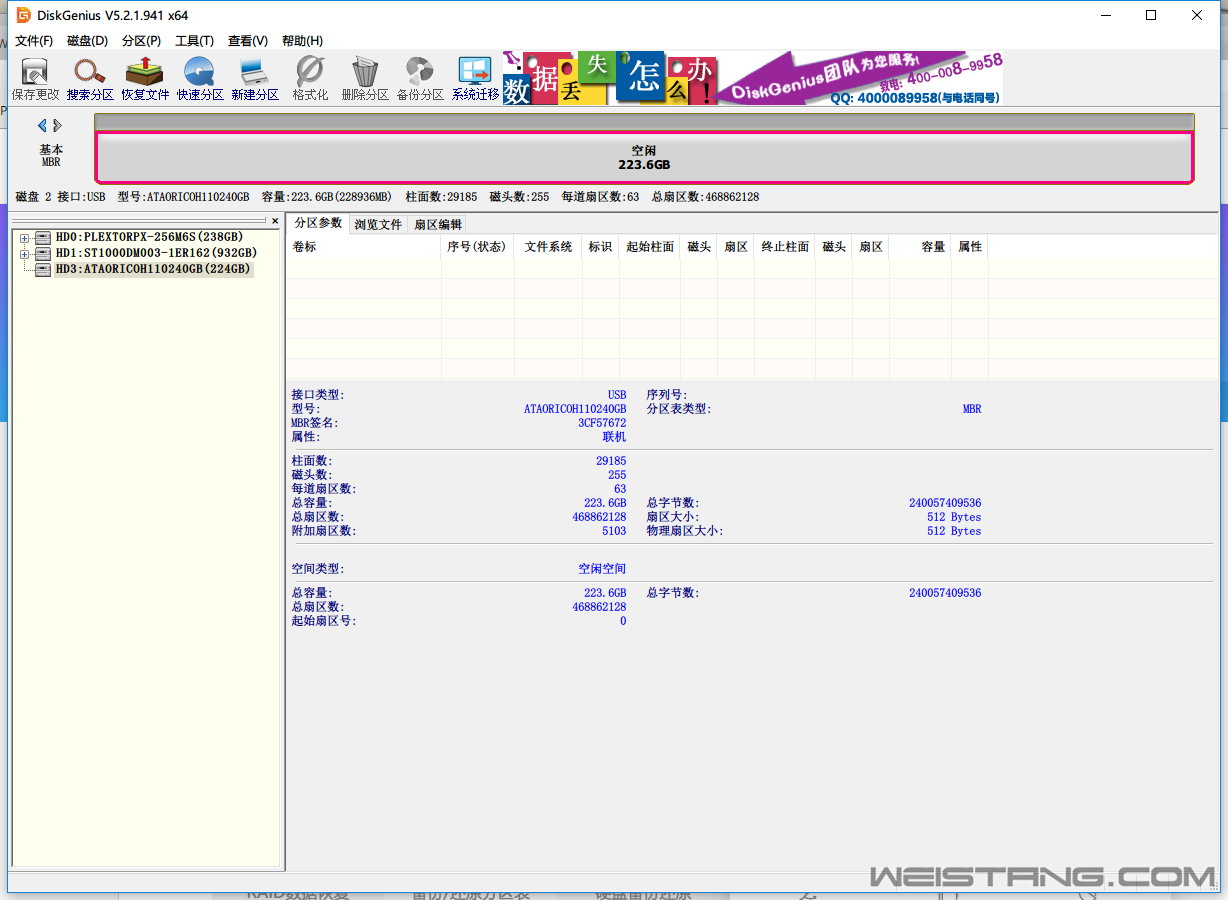1228x900 pixels.
Task: Open the 备份分区 backup partition tool
Action: (x=420, y=79)
